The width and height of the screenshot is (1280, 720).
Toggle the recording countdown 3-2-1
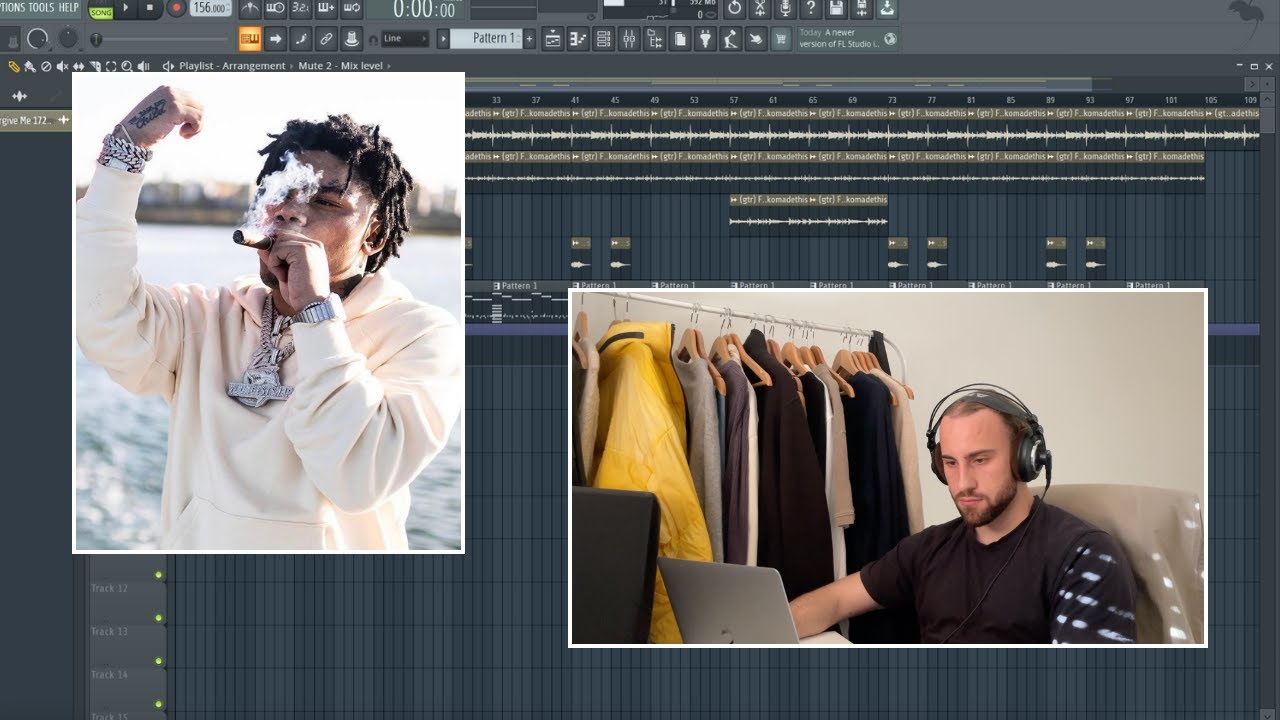tap(300, 10)
